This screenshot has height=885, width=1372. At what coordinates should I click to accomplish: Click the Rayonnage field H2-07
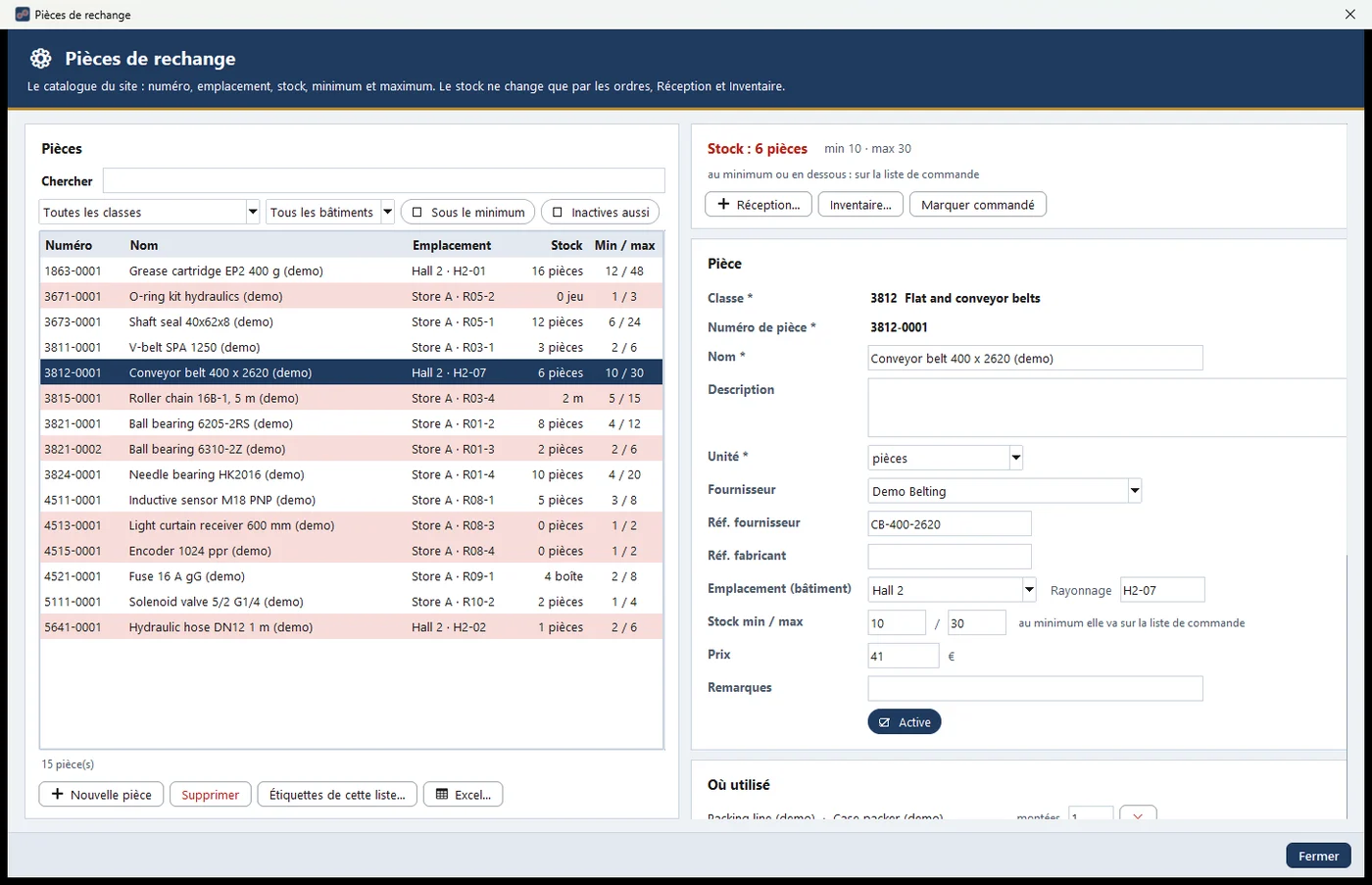coord(1162,590)
